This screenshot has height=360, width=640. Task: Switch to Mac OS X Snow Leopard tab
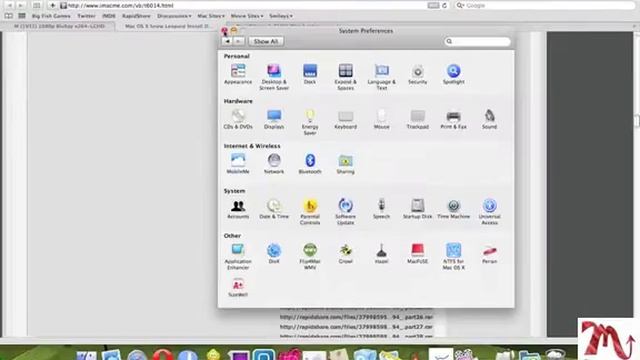click(x=167, y=26)
